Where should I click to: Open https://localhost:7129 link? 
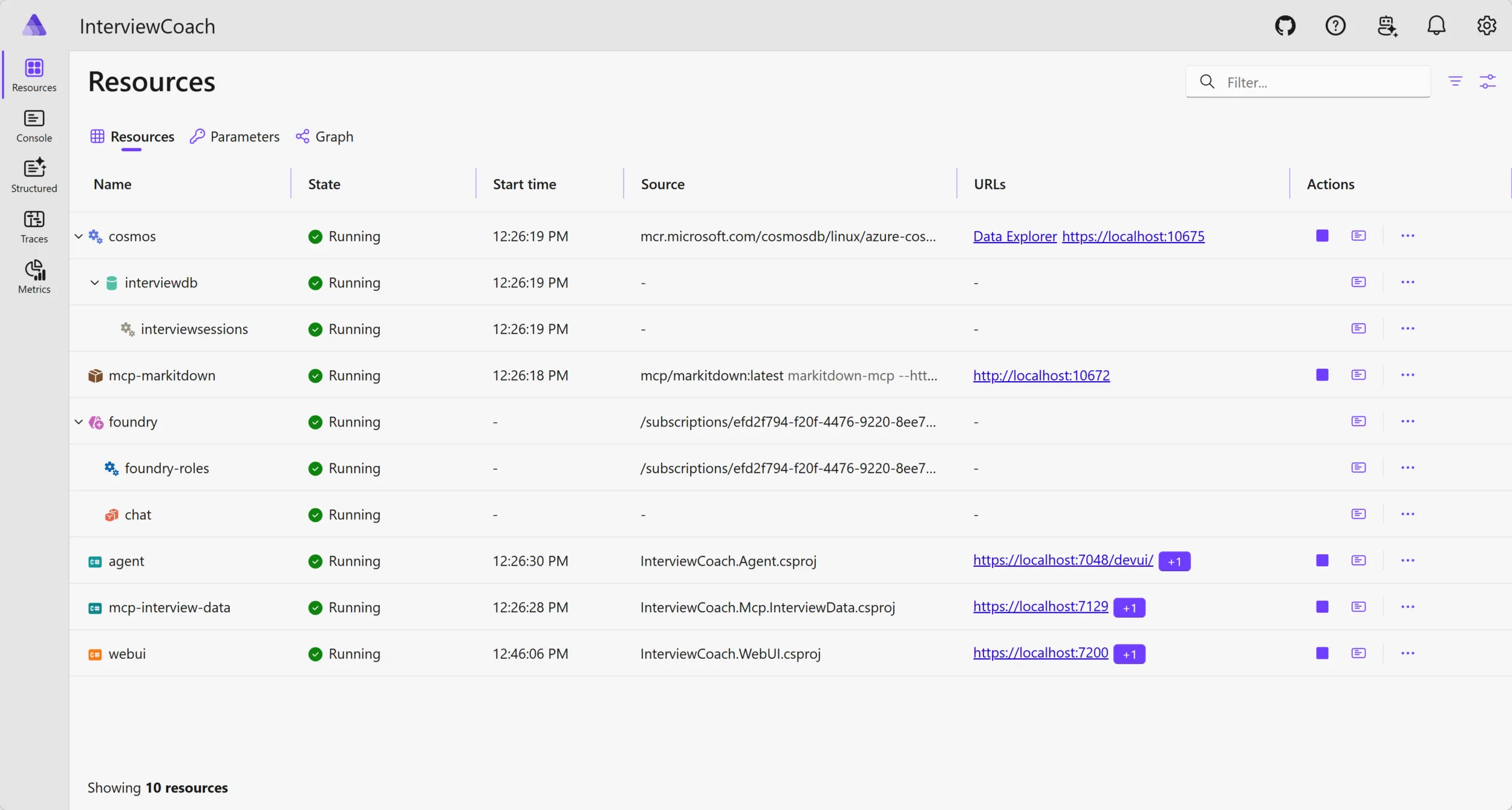pyautogui.click(x=1040, y=606)
